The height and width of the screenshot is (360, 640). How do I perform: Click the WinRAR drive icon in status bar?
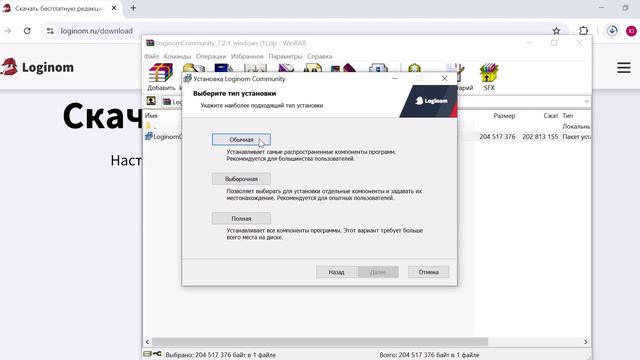point(148,354)
